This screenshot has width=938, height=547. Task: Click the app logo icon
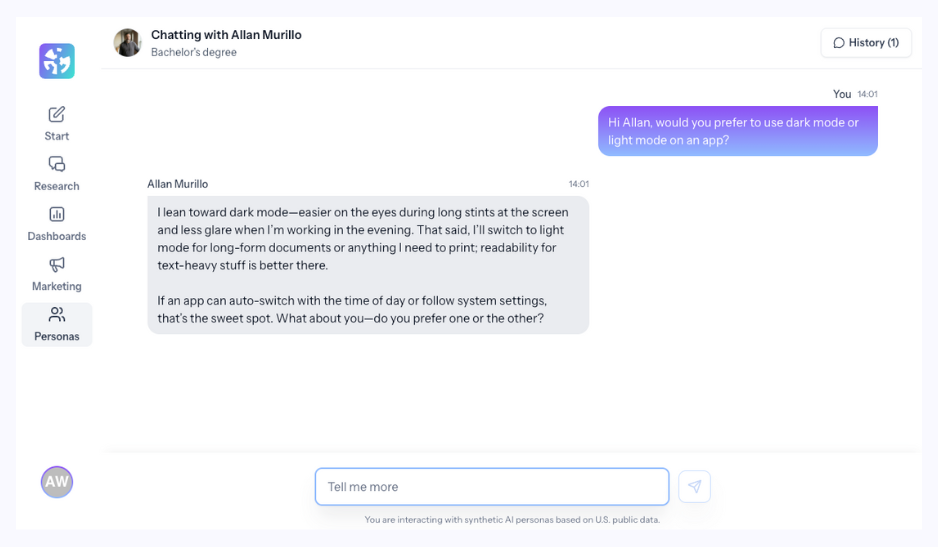(57, 61)
